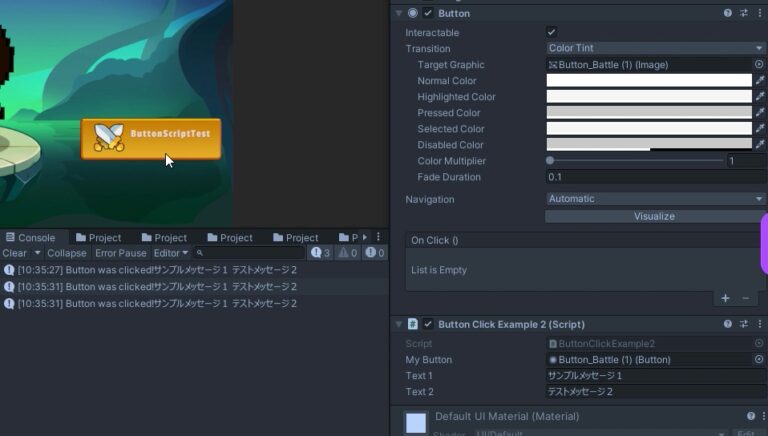Toggle error message count filter in Console
Image resolution: width=768 pixels, height=436 pixels.
click(x=375, y=253)
